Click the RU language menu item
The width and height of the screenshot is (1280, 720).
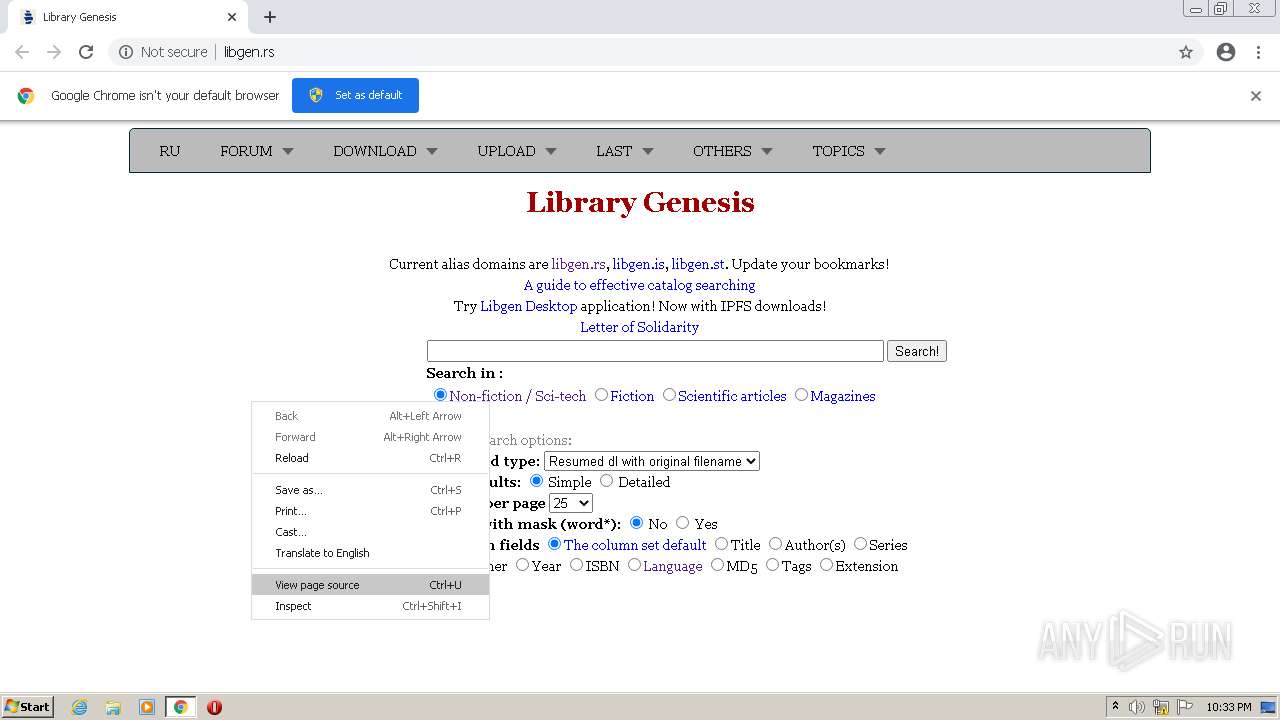pyautogui.click(x=170, y=151)
